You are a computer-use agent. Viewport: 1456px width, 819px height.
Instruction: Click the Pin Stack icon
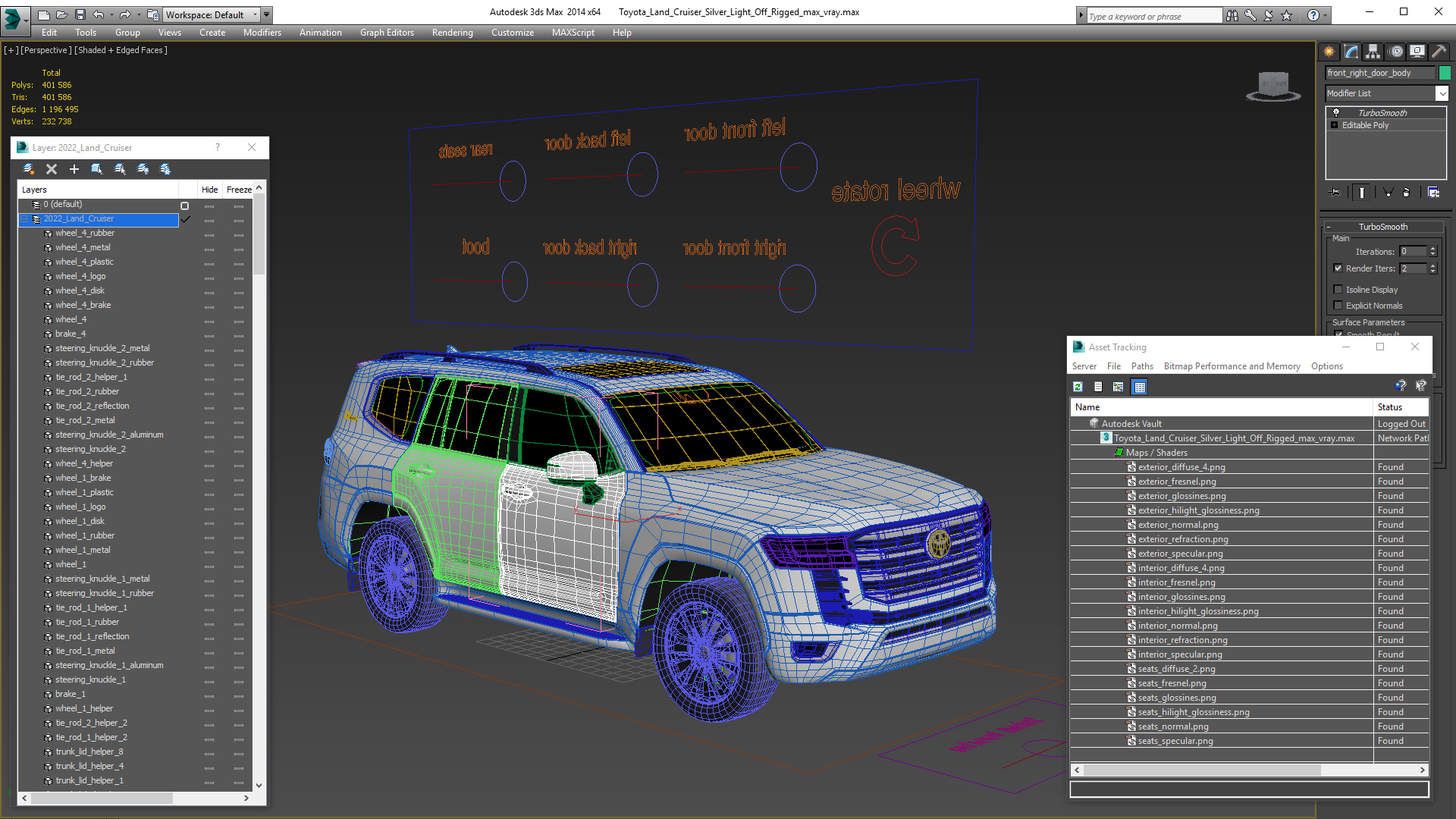tap(1335, 193)
